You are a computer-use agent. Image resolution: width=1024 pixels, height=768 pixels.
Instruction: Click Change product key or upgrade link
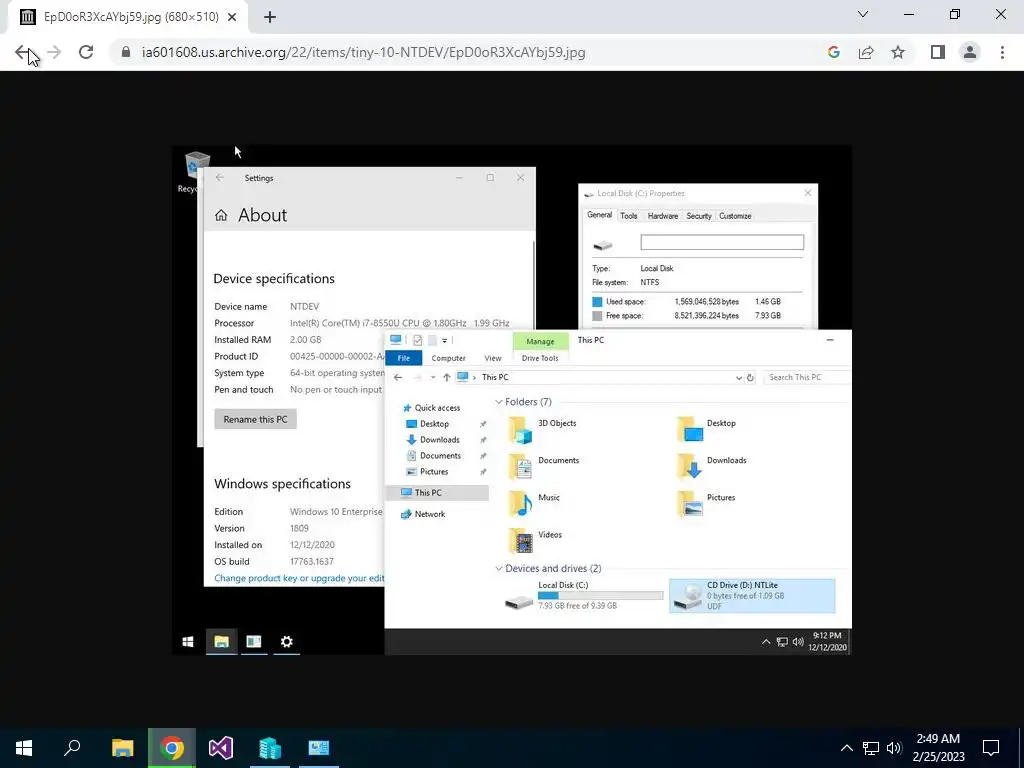tap(299, 578)
